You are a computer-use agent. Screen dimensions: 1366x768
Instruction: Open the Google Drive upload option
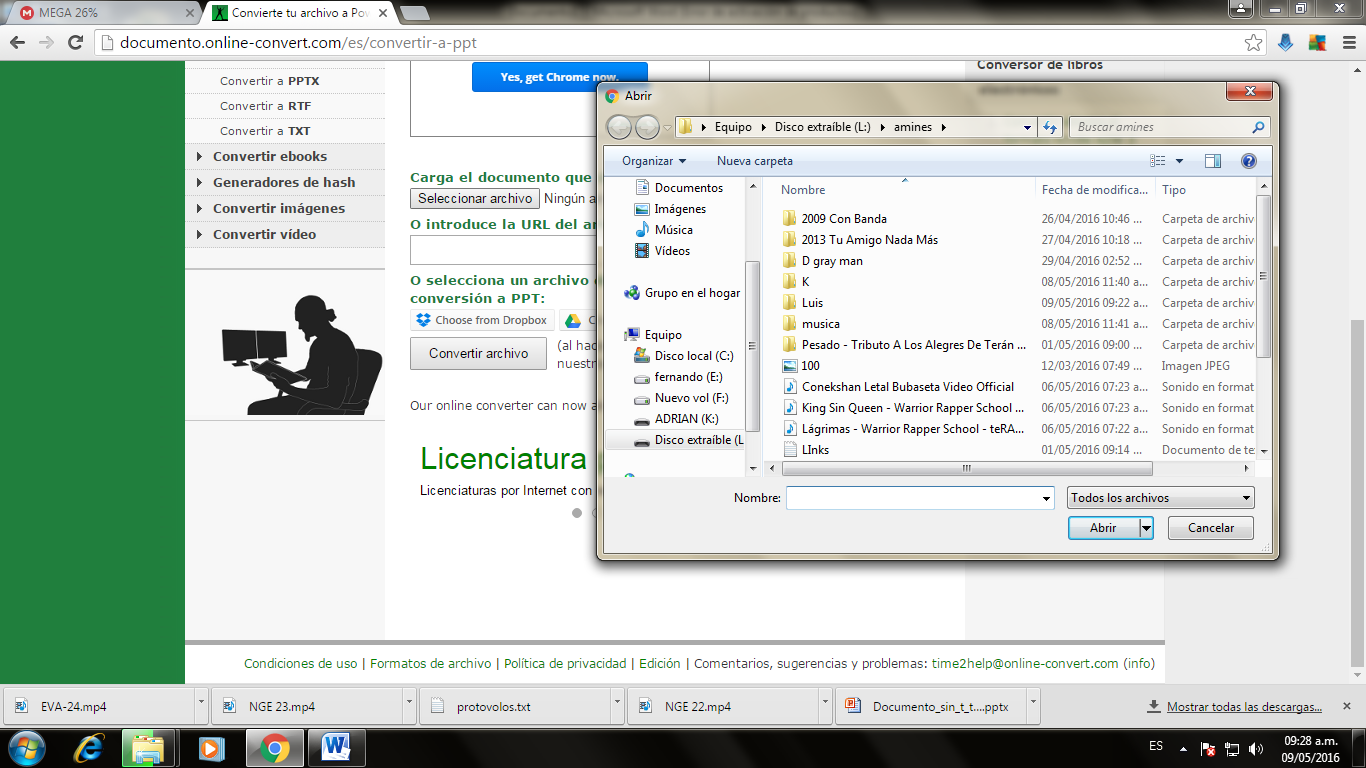(x=575, y=320)
